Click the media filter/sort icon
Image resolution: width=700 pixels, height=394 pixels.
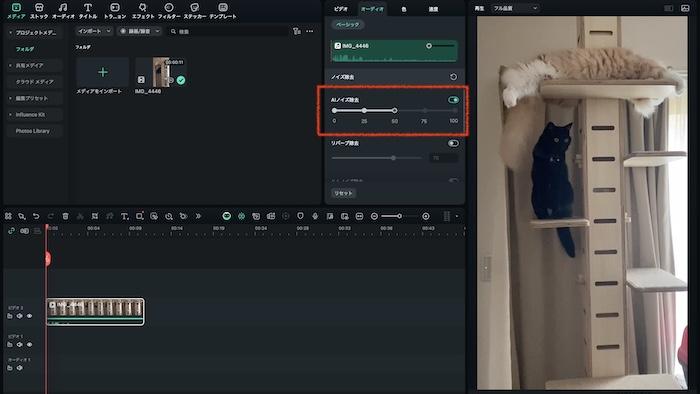pyautogui.click(x=297, y=31)
